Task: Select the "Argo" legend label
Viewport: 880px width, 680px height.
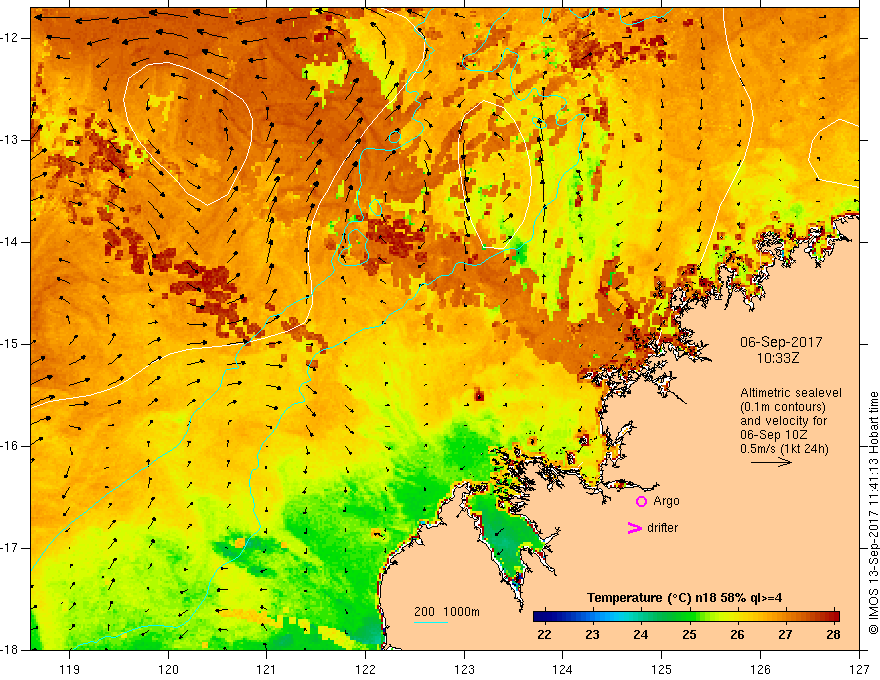Action: point(666,501)
